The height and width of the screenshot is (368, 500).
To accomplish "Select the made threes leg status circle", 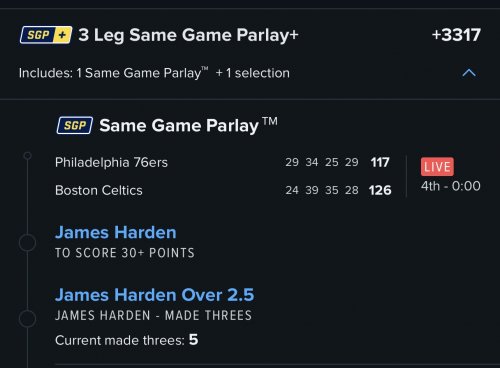I will 27,318.
